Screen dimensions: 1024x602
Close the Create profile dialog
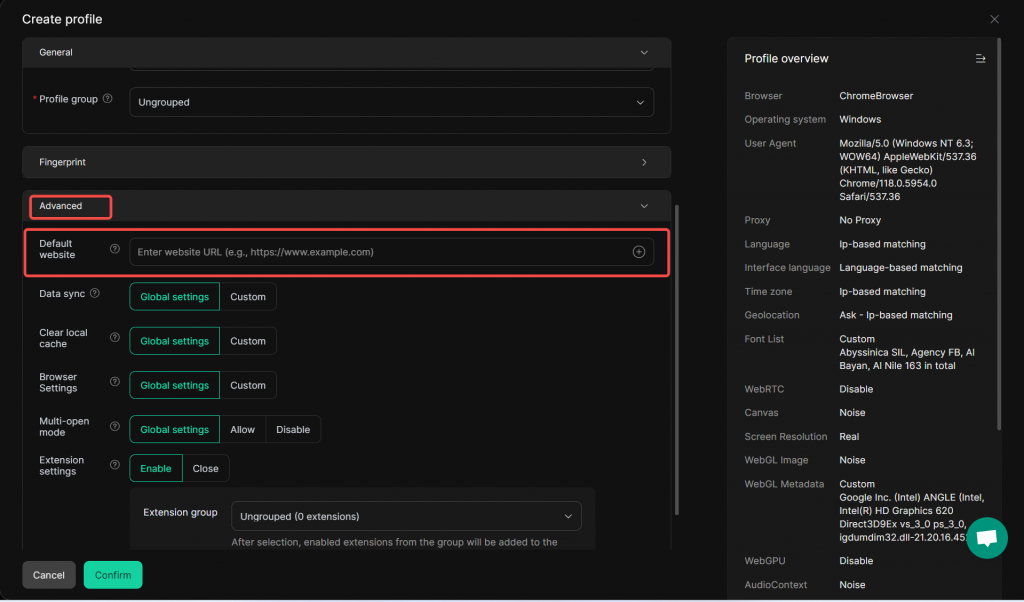point(994,20)
